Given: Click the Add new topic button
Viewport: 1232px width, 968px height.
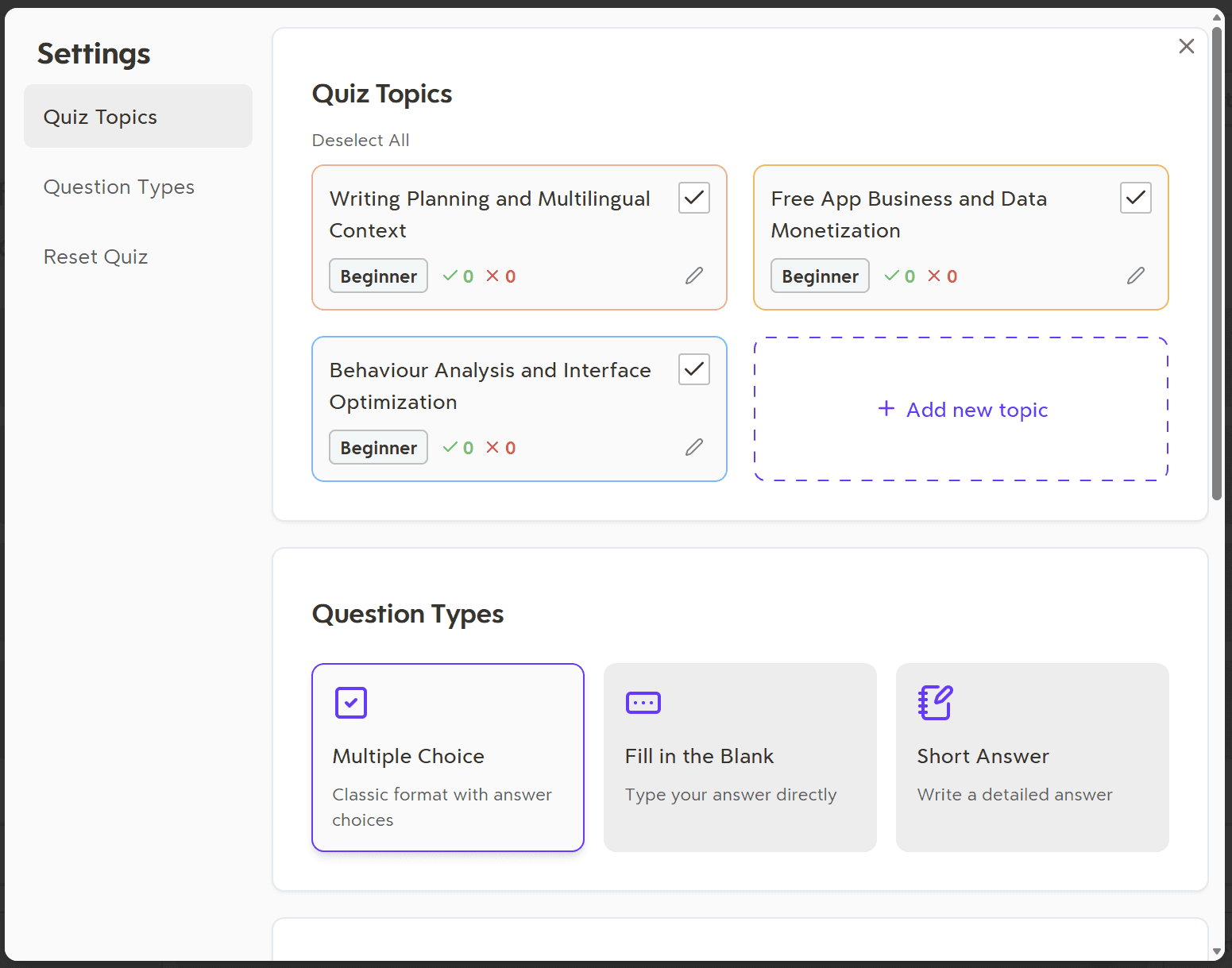Looking at the screenshot, I should pyautogui.click(x=960, y=409).
